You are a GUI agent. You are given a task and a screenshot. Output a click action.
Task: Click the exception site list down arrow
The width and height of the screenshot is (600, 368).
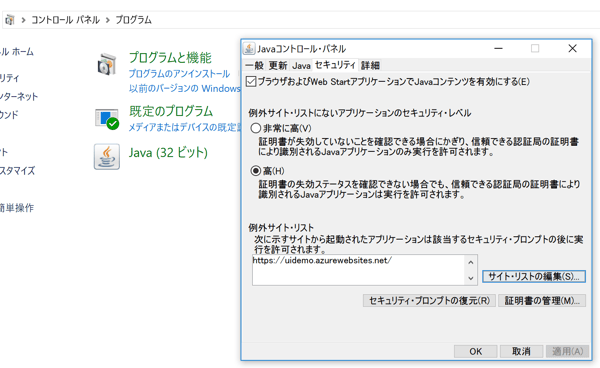(471, 278)
